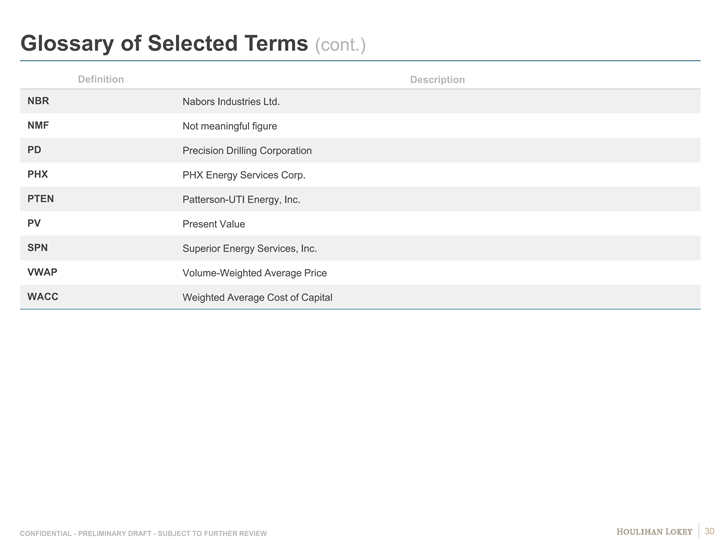The height and width of the screenshot is (540, 720).
Task: Click the Present Value description
Action: click(x=213, y=224)
